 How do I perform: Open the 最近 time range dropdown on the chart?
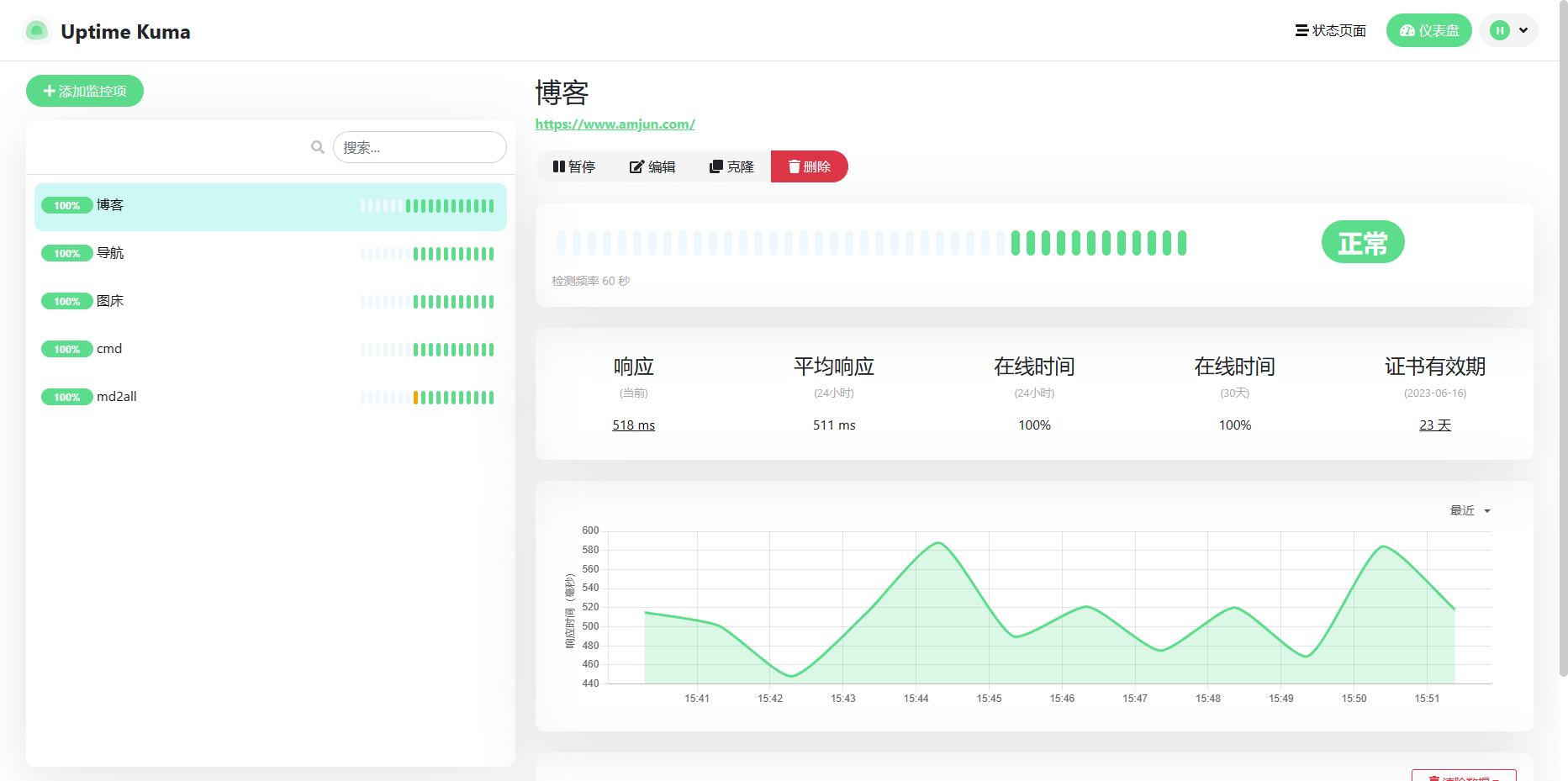[1469, 510]
